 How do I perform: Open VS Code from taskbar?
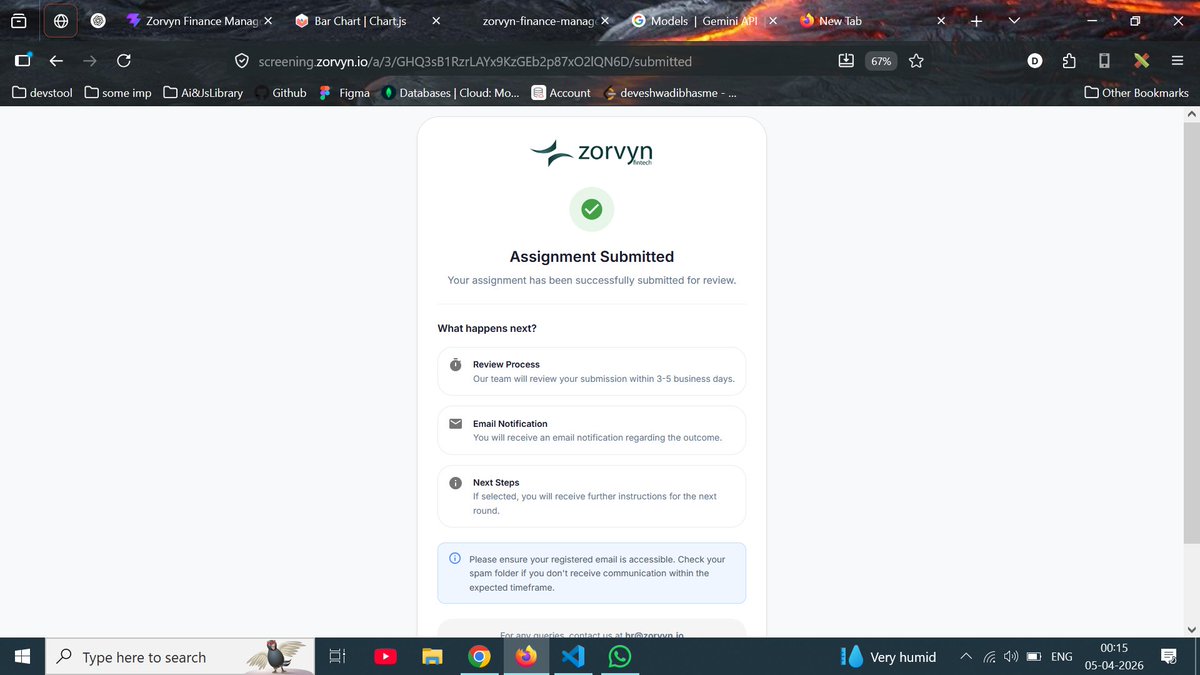(x=573, y=657)
